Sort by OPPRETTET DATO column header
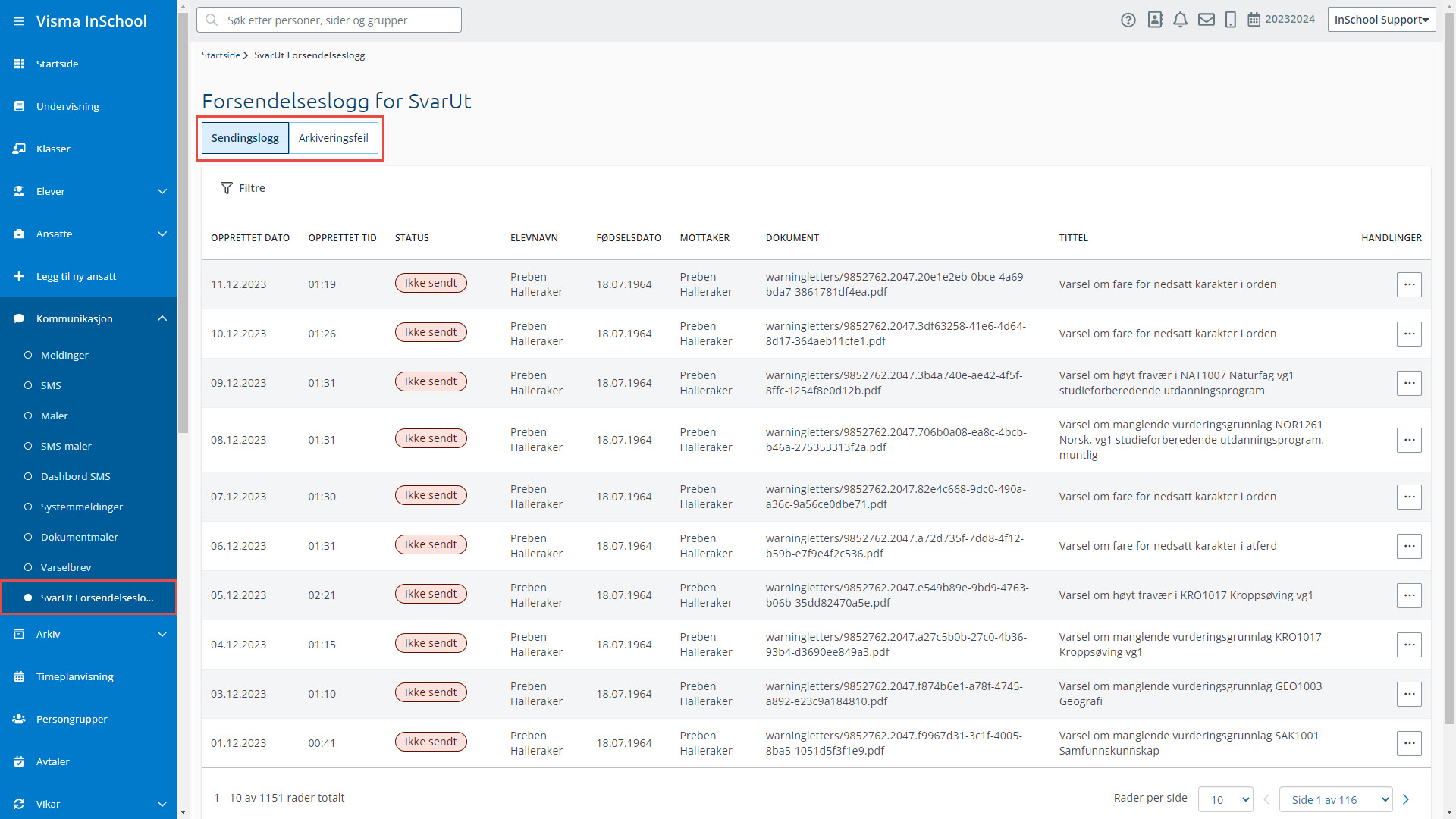 [x=250, y=238]
